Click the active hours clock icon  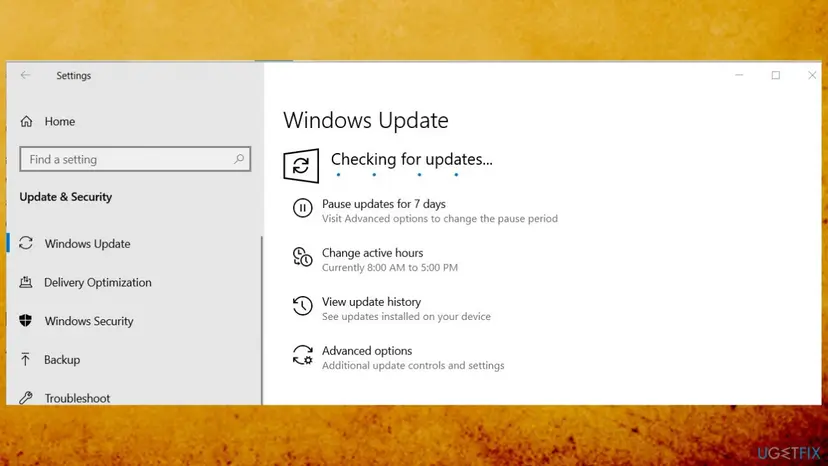tap(303, 257)
